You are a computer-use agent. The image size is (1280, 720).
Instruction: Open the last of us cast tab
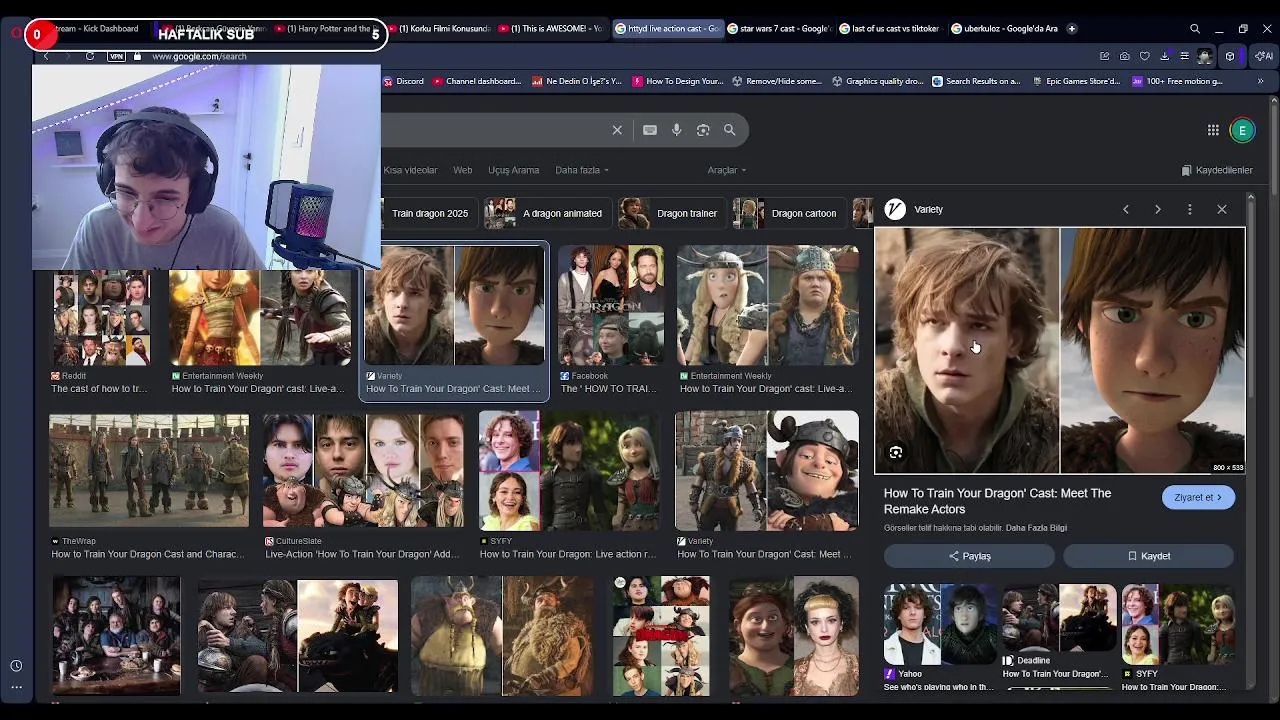coord(890,29)
